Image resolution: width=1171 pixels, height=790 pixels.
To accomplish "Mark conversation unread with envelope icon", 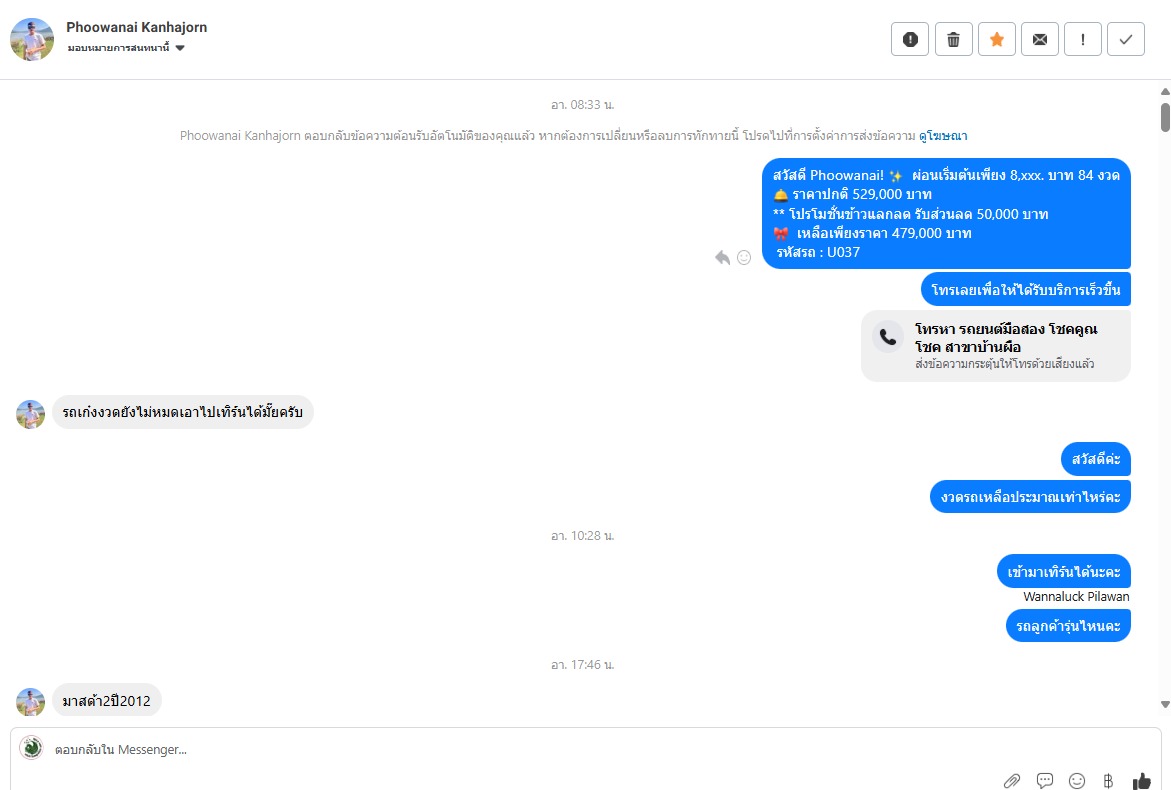I will pyautogui.click(x=1040, y=39).
